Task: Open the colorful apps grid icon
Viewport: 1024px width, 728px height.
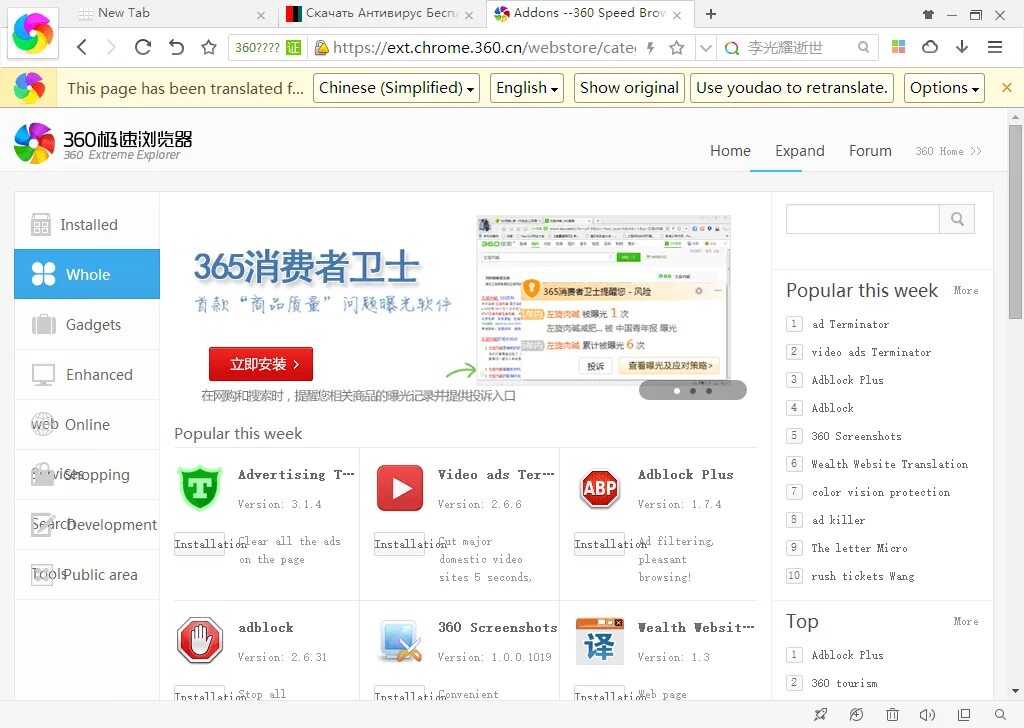Action: pos(899,47)
